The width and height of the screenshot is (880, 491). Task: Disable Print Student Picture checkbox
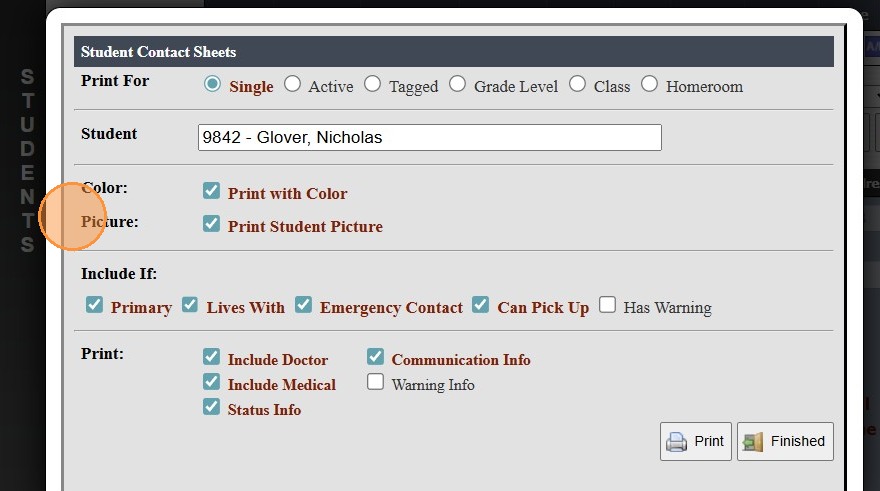[x=211, y=223]
